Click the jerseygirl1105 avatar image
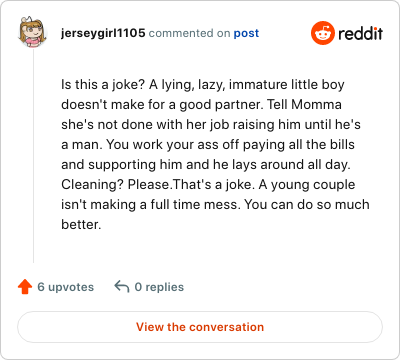Image resolution: width=400 pixels, height=360 pixels. click(32, 32)
